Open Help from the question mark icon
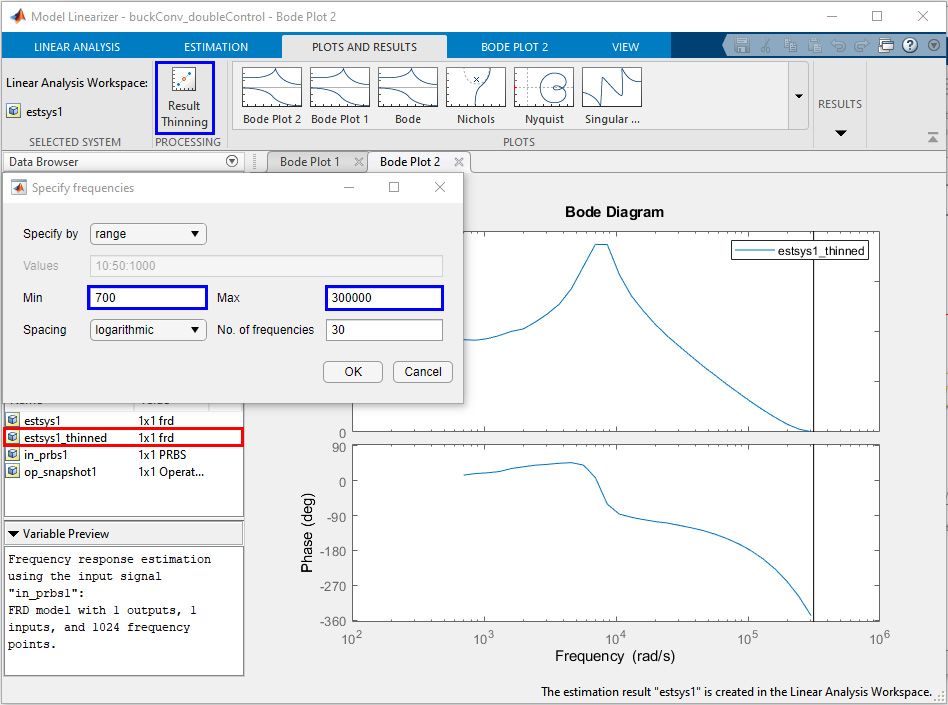The width and height of the screenshot is (948, 705). (x=909, y=46)
